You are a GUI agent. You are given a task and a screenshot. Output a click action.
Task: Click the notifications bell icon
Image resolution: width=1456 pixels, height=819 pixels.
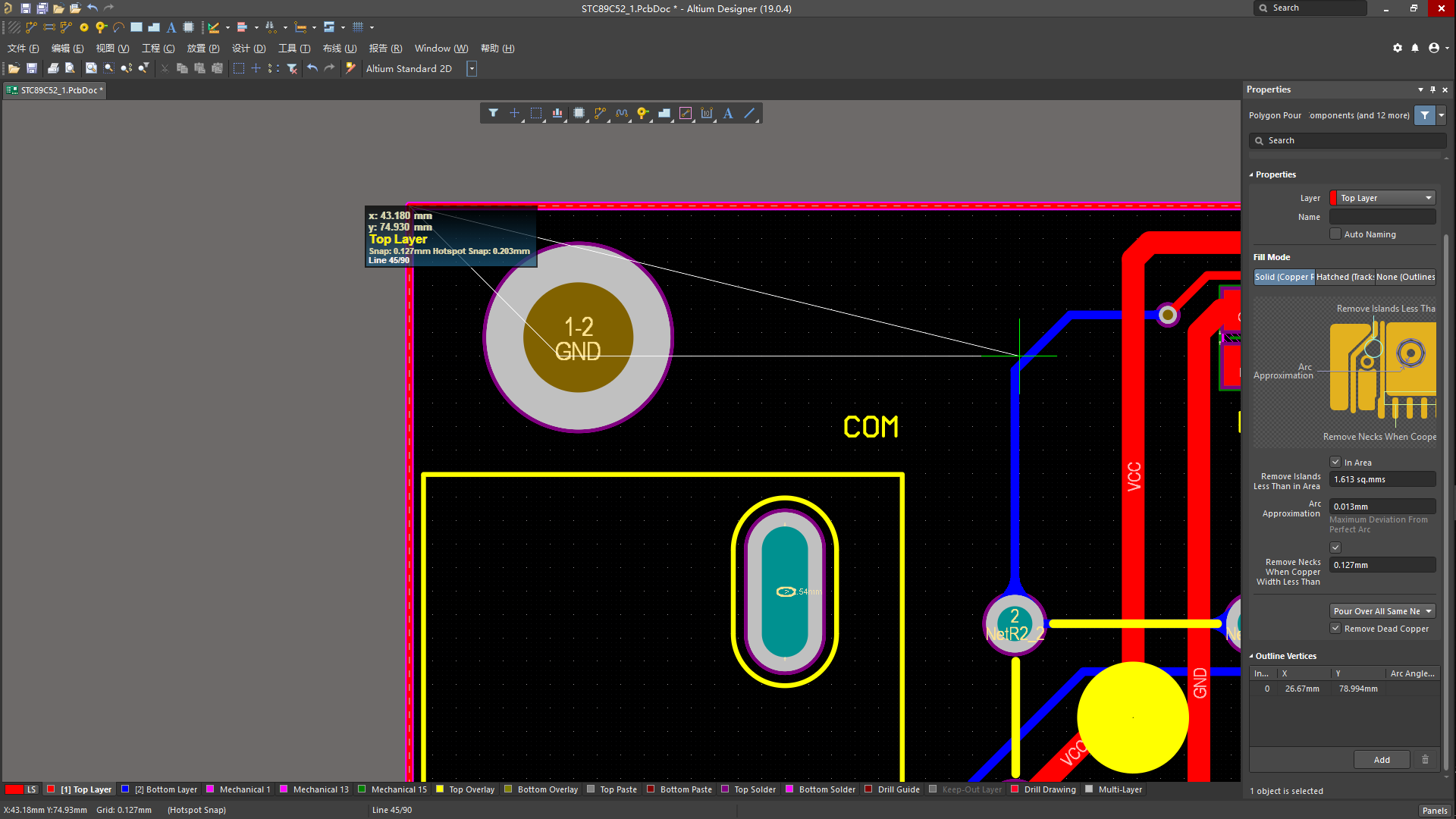point(1415,48)
